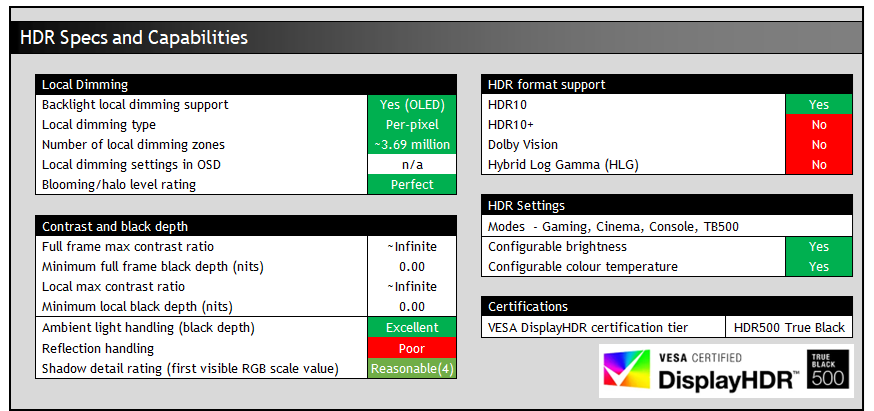The image size is (874, 411).
Task: Select the 'HDR500 True Black' certification tier cell
Action: 789,327
